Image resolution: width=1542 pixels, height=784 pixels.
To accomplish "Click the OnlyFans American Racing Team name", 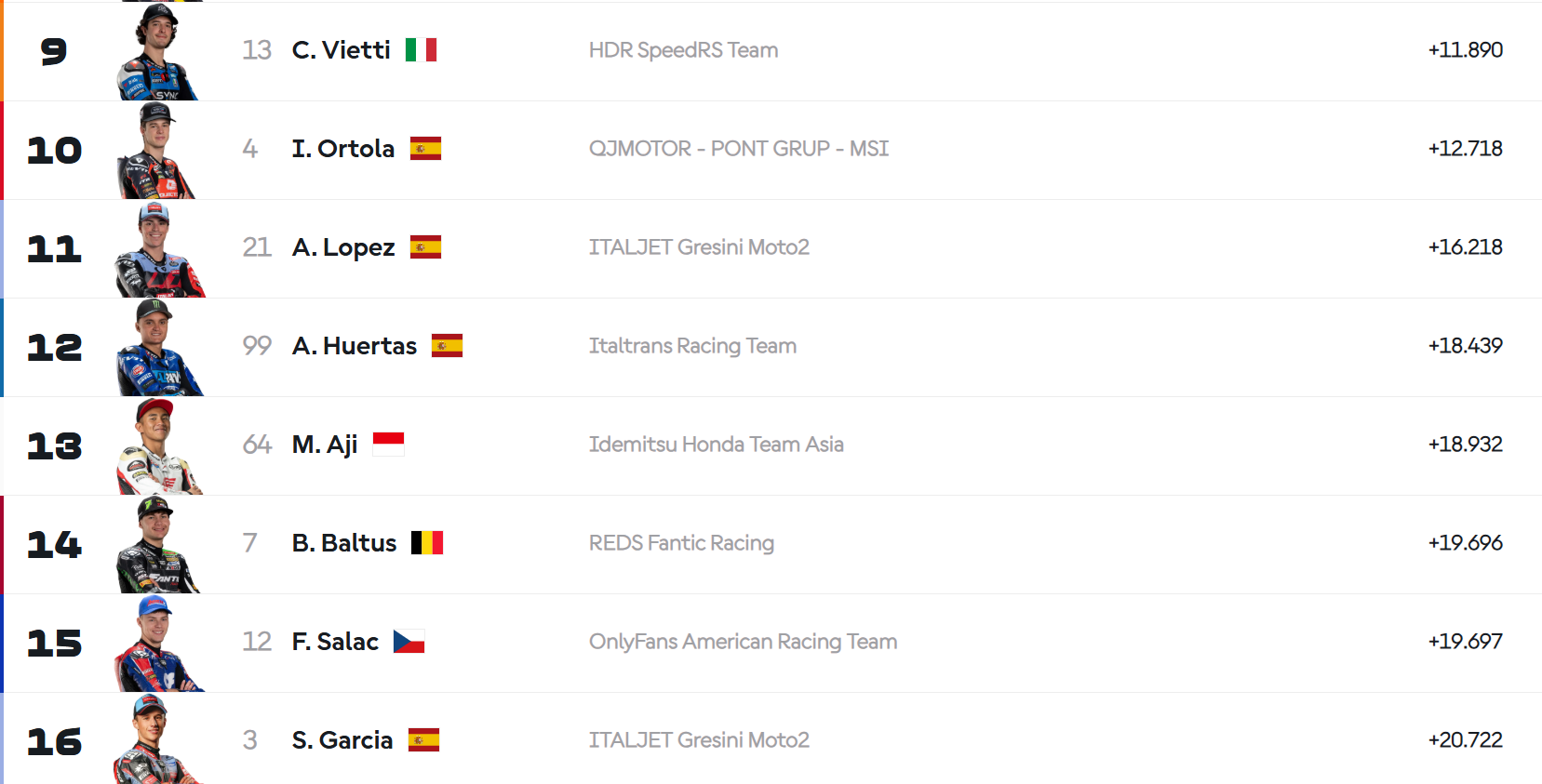I will (x=743, y=642).
